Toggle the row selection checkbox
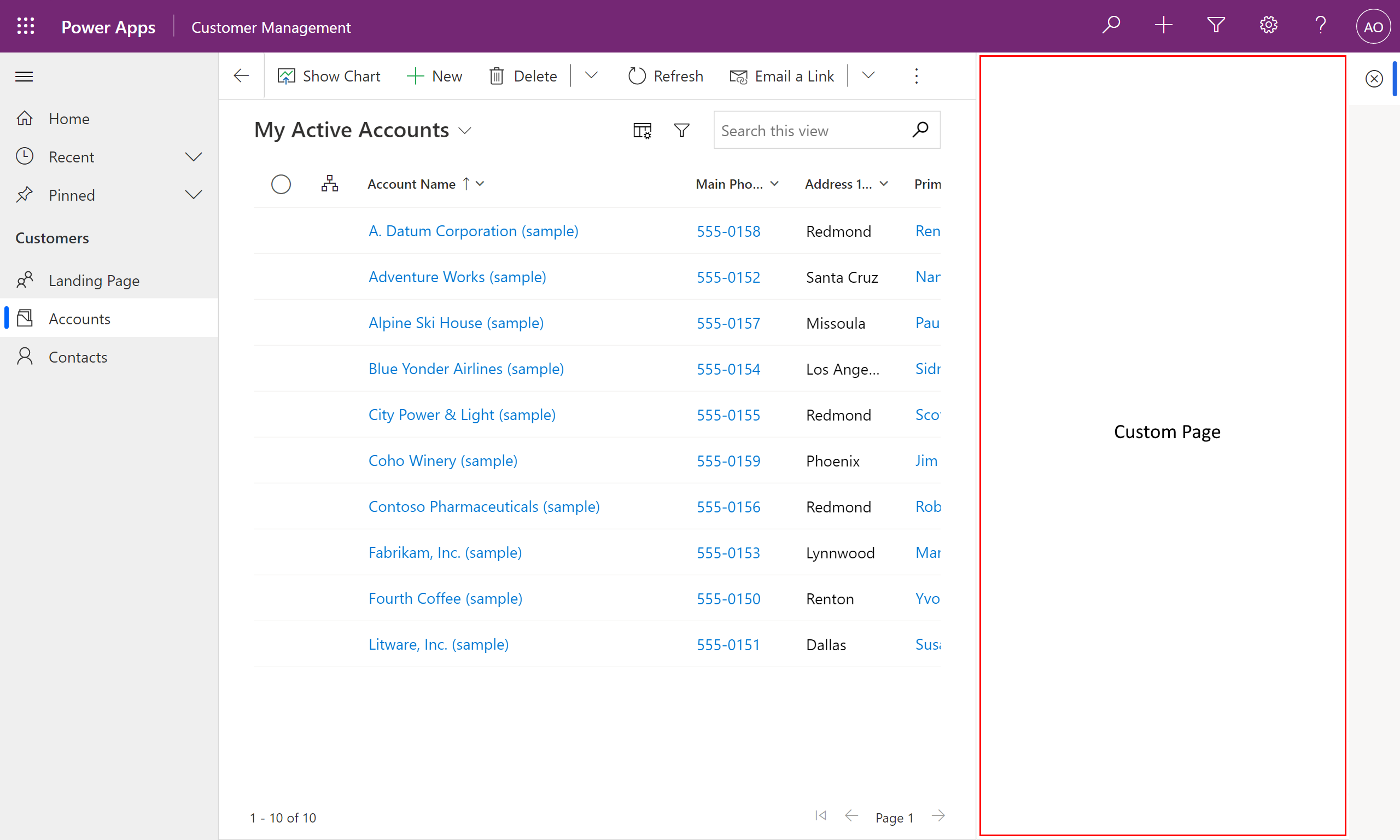Screen dimensions: 1400x840 point(281,183)
